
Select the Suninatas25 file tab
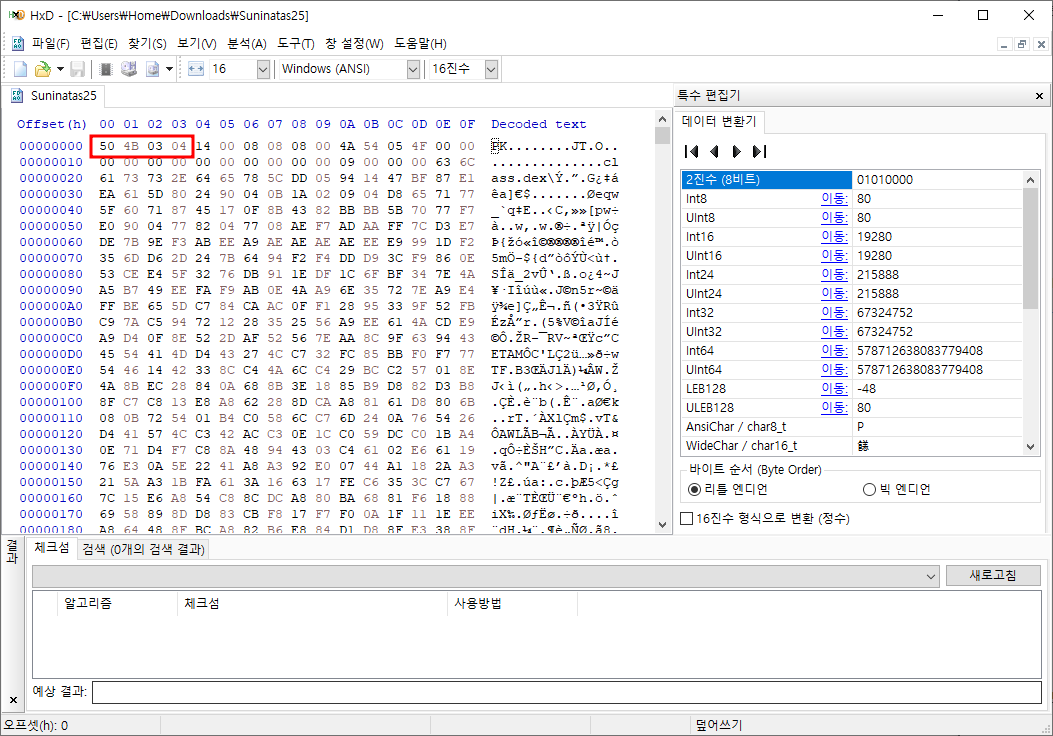(x=54, y=96)
